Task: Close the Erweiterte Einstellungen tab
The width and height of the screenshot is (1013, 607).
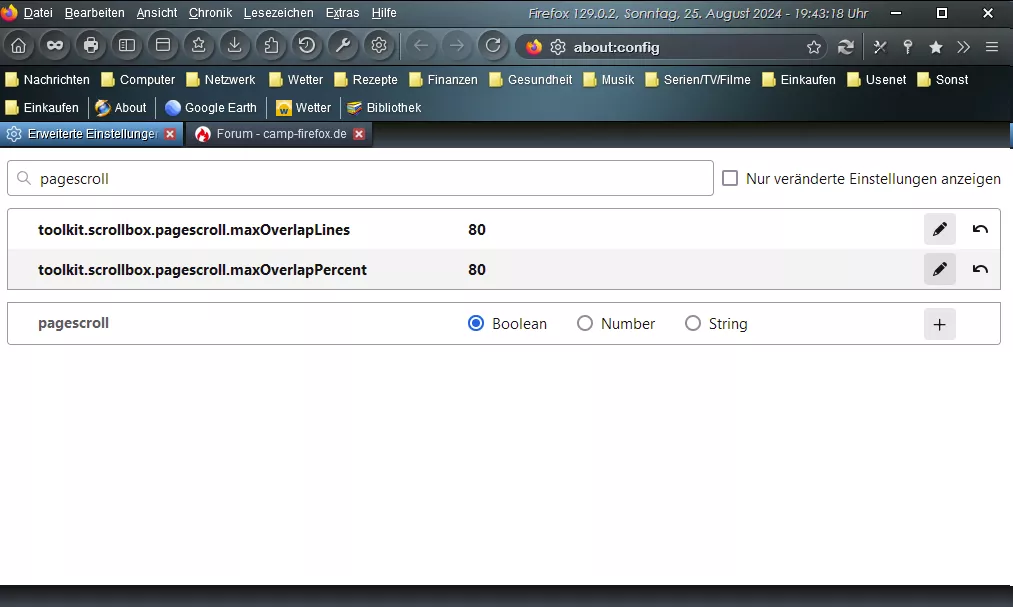Action: [170, 134]
